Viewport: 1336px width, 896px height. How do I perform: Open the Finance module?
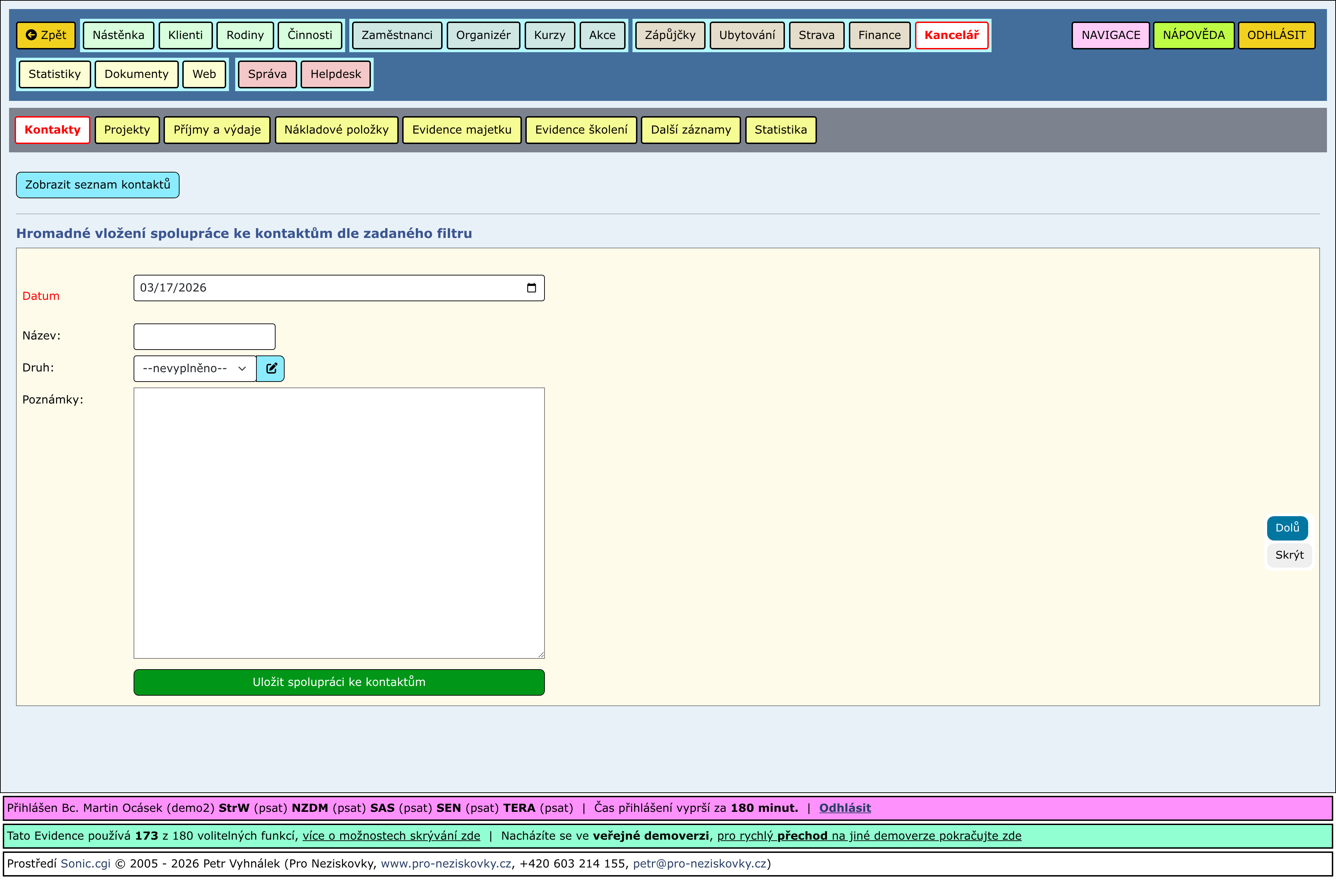(x=879, y=35)
